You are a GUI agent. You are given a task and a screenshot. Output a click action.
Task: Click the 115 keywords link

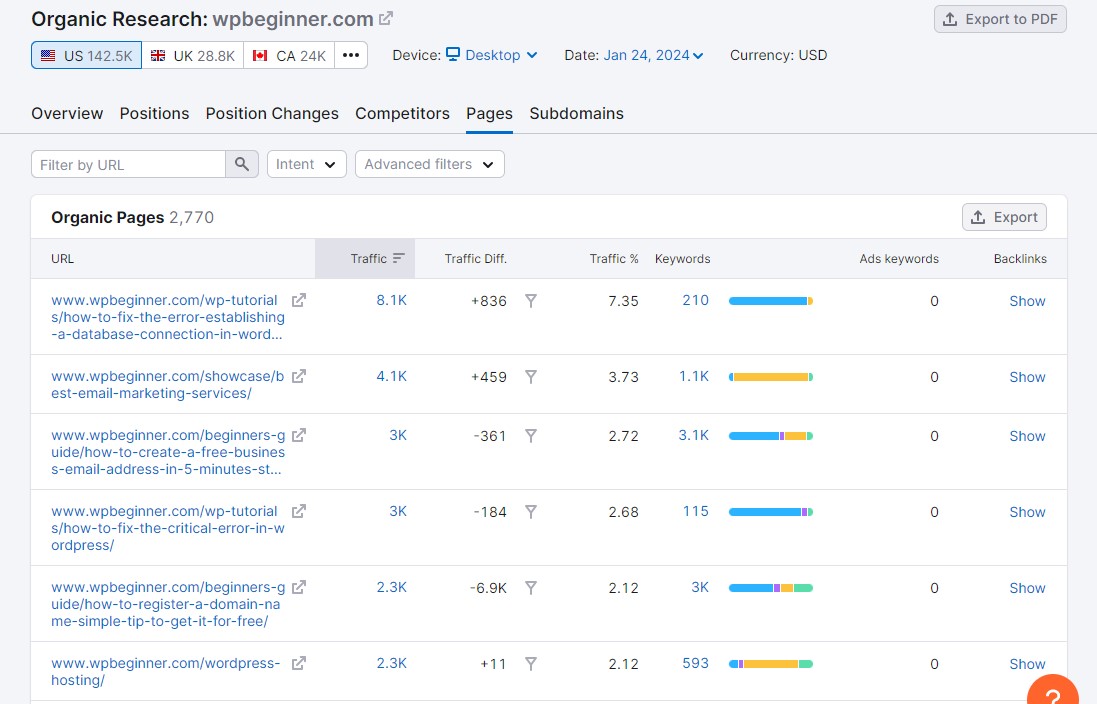[x=696, y=512]
